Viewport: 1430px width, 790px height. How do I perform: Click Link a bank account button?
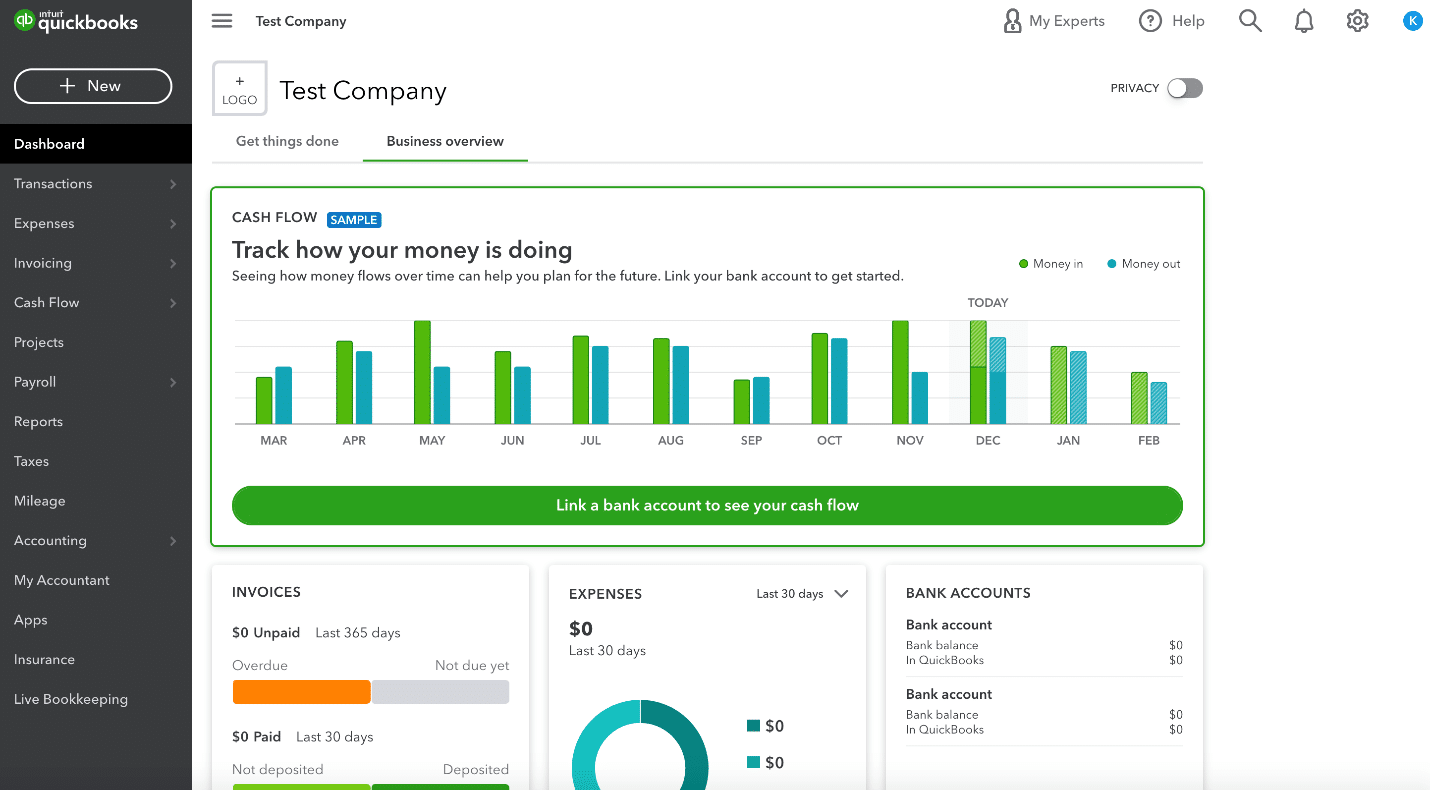[707, 505]
